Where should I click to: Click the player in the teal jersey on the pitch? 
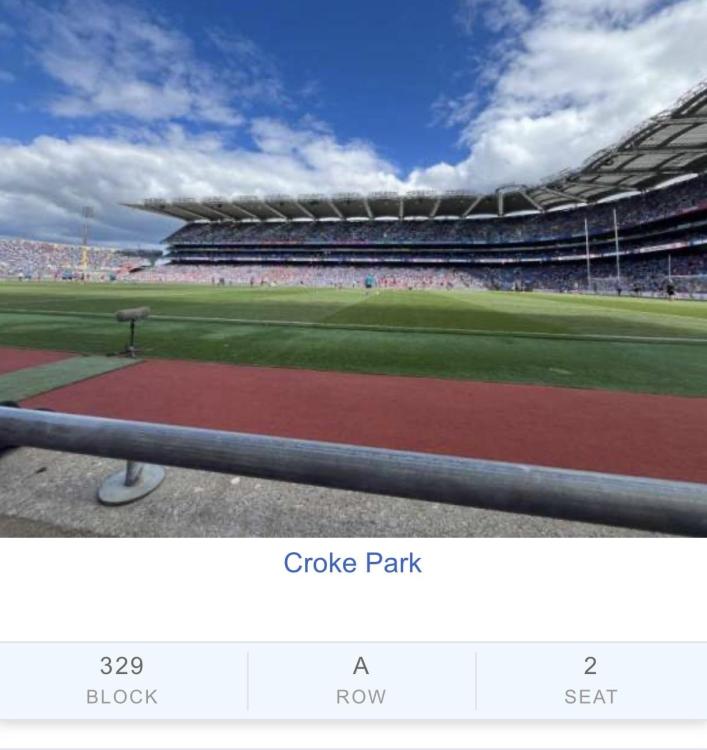click(x=369, y=282)
